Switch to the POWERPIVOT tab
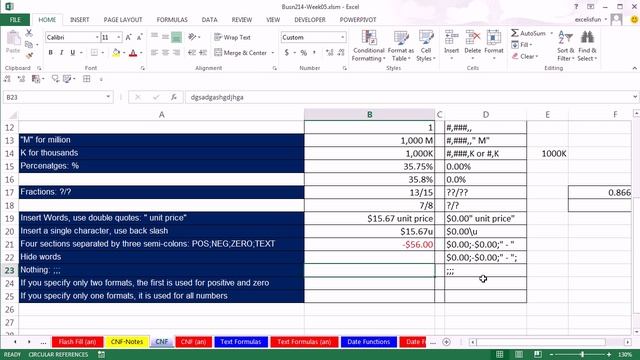This screenshot has height=360, width=640. [x=358, y=20]
